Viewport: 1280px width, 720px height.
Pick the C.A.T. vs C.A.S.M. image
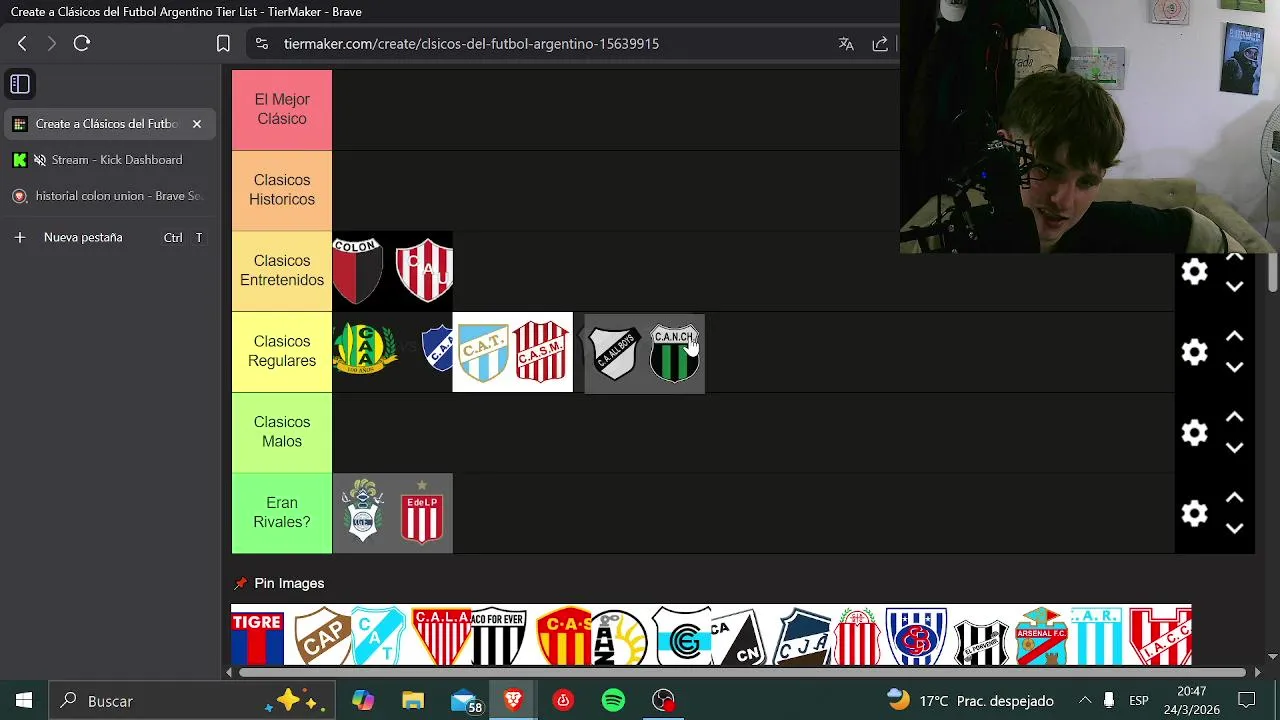coord(513,352)
